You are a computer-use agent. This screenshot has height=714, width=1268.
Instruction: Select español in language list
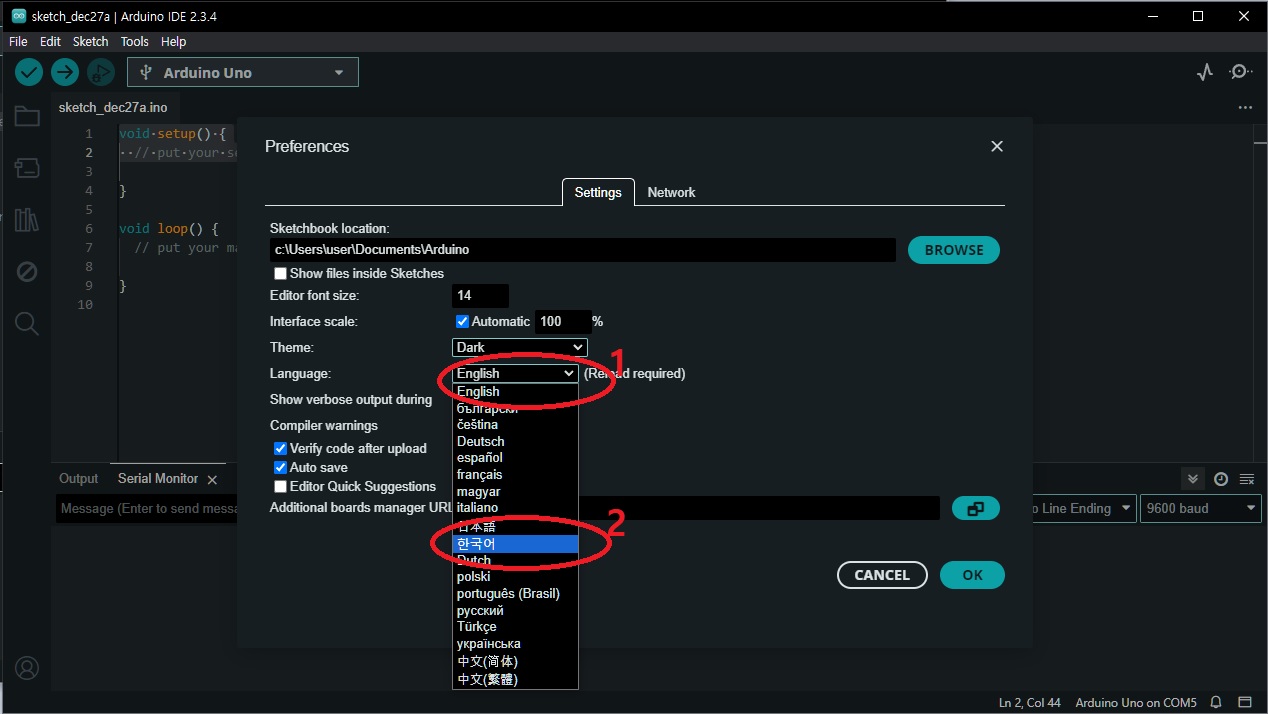coord(515,458)
